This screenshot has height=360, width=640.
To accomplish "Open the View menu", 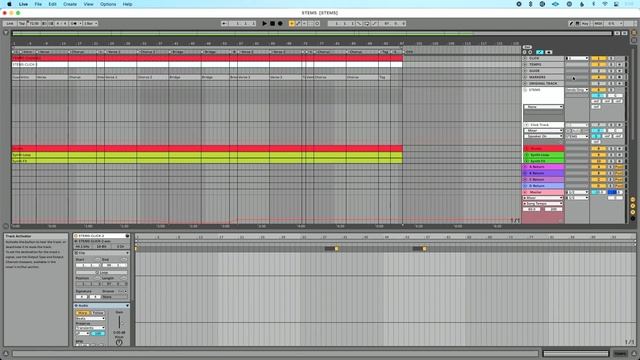I will tap(88, 4).
